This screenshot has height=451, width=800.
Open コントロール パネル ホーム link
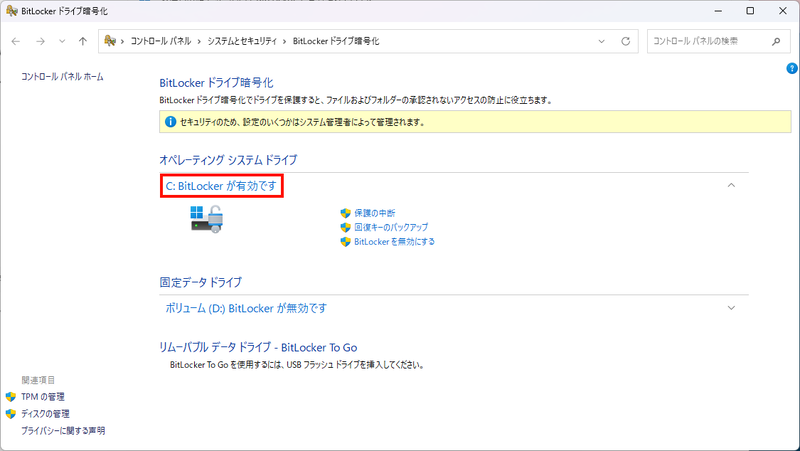coord(62,77)
